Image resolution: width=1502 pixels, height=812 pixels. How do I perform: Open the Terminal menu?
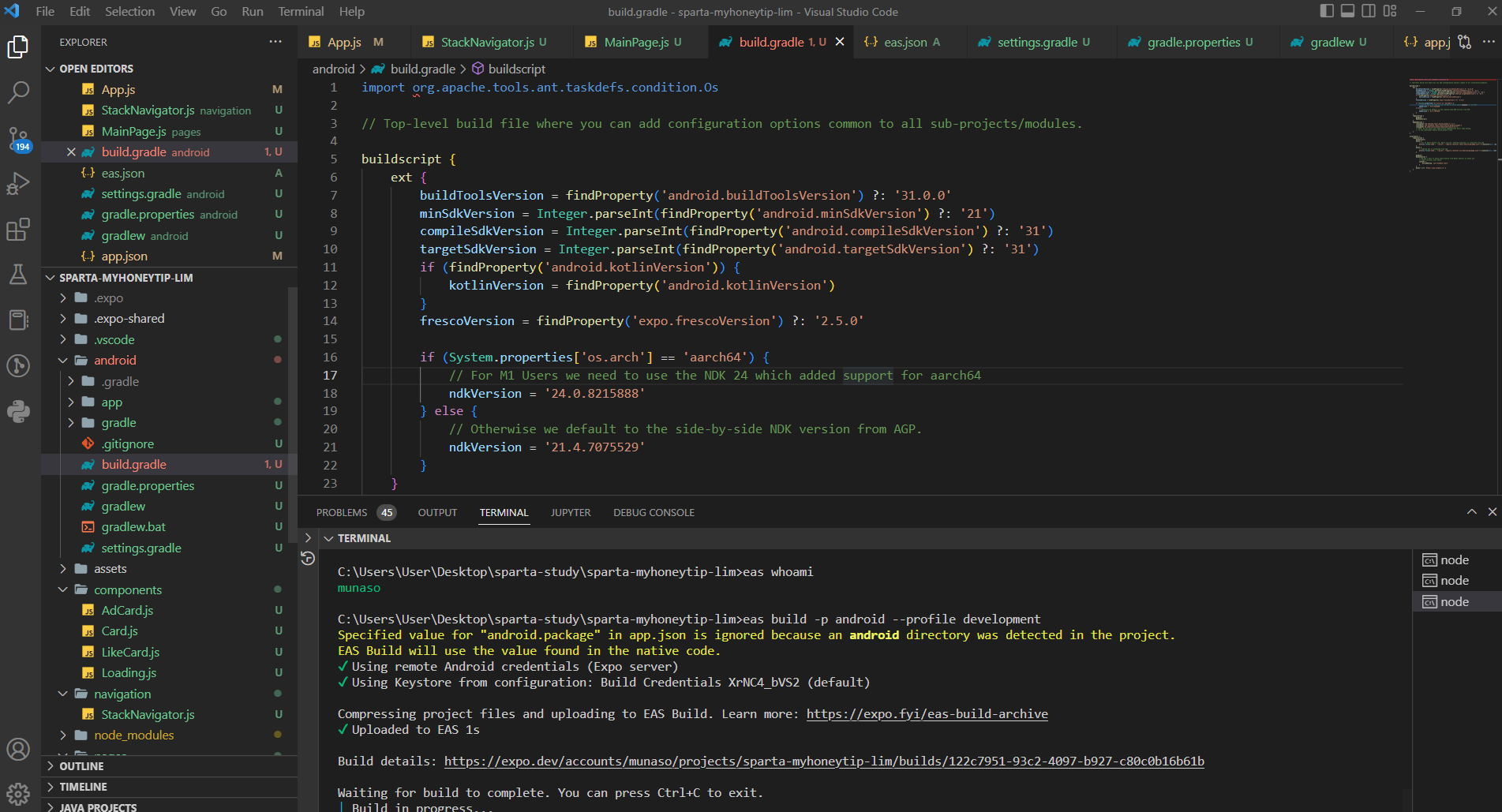(301, 11)
